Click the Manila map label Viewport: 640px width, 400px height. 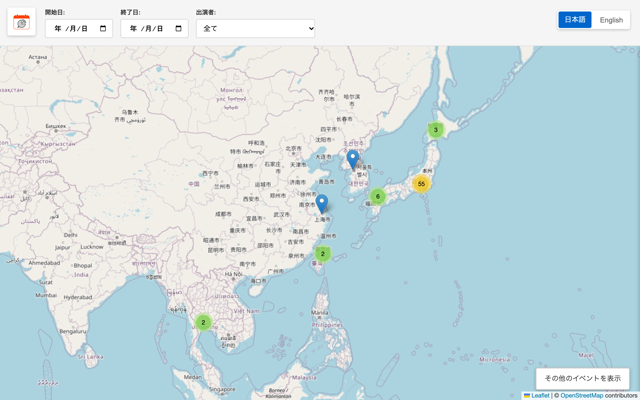[320, 313]
